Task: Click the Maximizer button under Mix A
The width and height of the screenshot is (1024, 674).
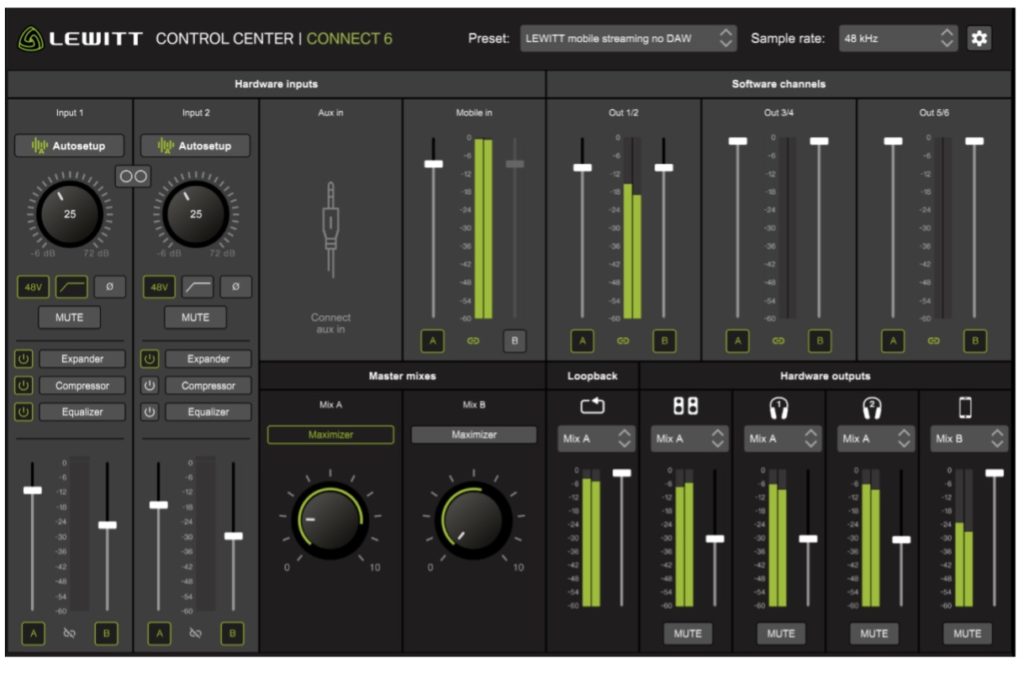Action: (x=330, y=435)
